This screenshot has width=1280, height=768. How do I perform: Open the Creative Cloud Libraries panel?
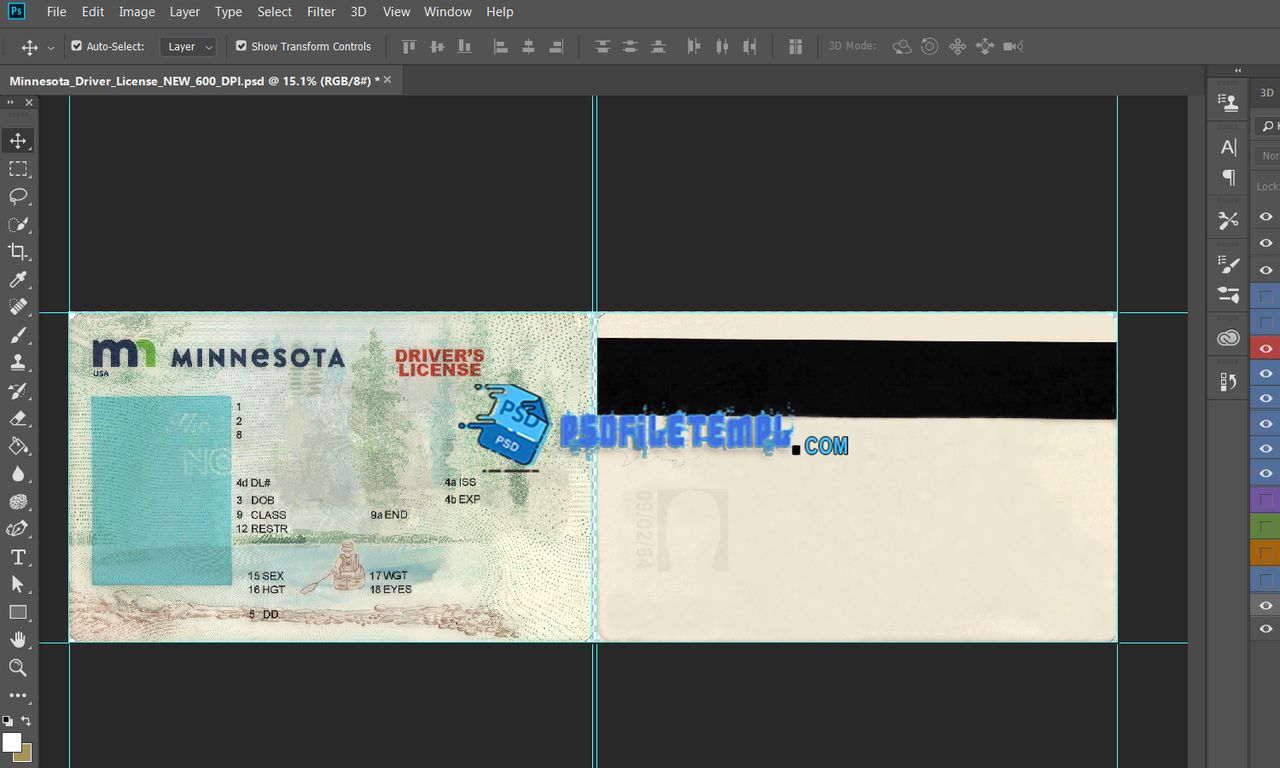[x=1229, y=339]
